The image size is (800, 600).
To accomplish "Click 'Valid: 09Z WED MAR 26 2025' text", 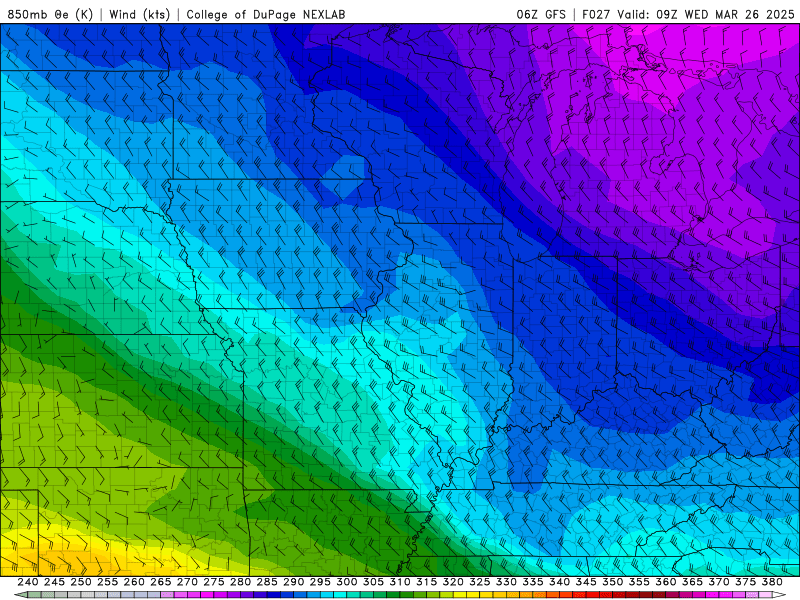I will pyautogui.click(x=706, y=14).
